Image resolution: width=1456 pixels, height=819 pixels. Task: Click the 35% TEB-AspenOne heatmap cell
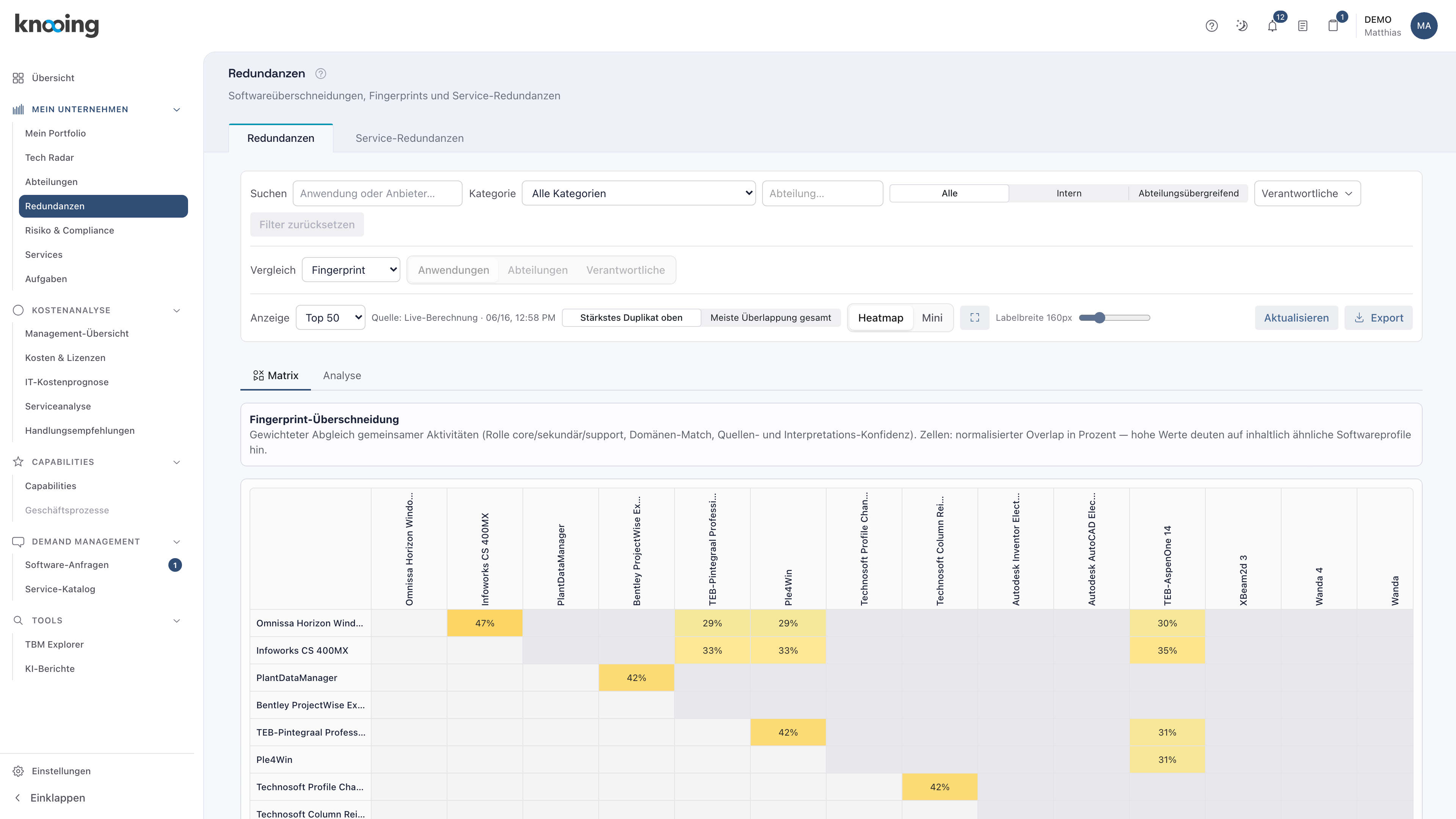point(1167,651)
